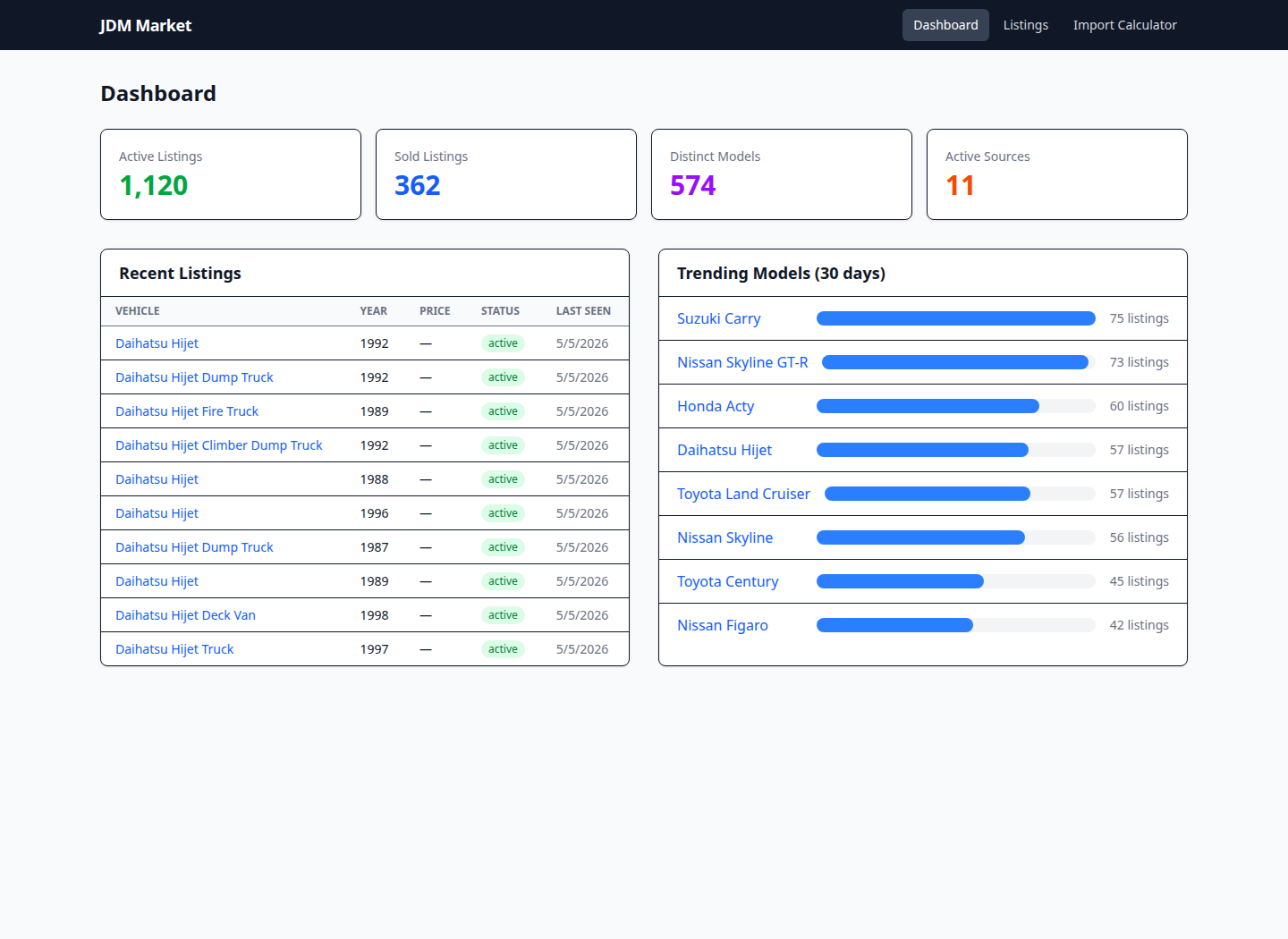The height and width of the screenshot is (939, 1288).
Task: Open the Daihatsu Hijet Deck Van listing
Action: point(185,615)
